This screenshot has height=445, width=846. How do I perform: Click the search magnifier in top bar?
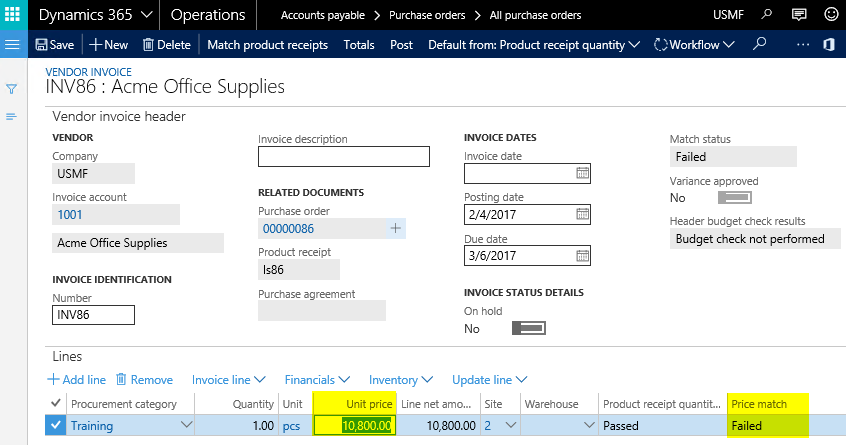click(x=767, y=15)
